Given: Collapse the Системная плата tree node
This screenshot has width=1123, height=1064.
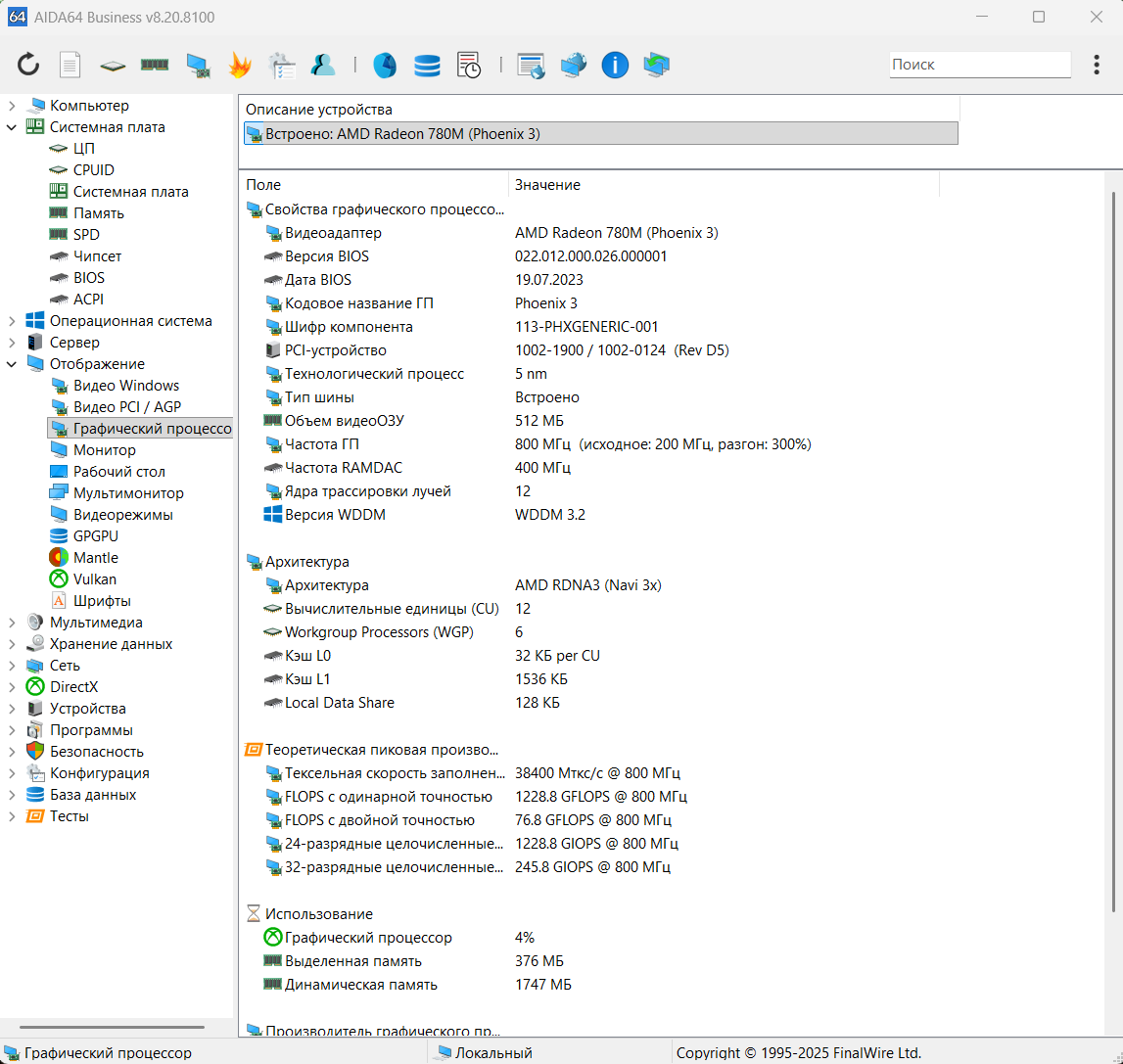Looking at the screenshot, I should 12,126.
